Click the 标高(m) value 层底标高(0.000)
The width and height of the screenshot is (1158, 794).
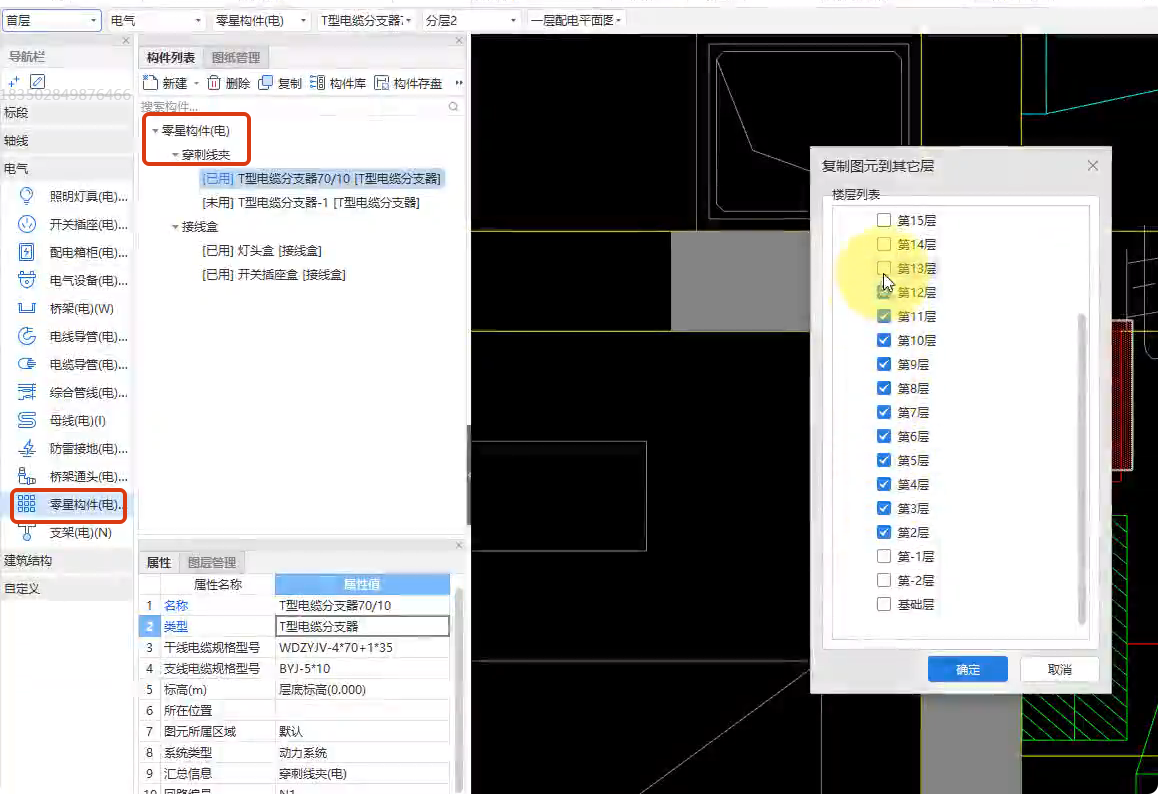tap(323, 689)
